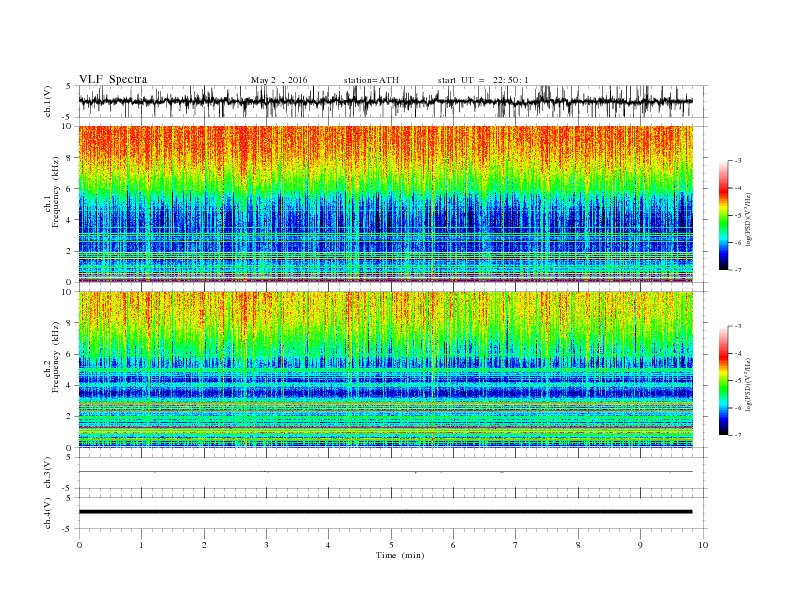792x612 pixels.
Task: Click the "8" kHz tick on ch.1 frequency axis
Action: (70, 158)
